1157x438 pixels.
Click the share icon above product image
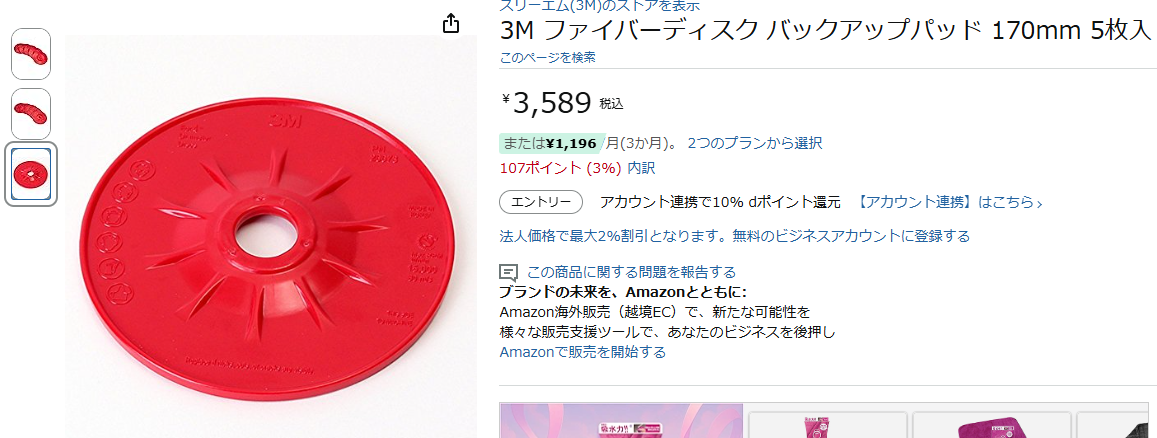pos(451,24)
